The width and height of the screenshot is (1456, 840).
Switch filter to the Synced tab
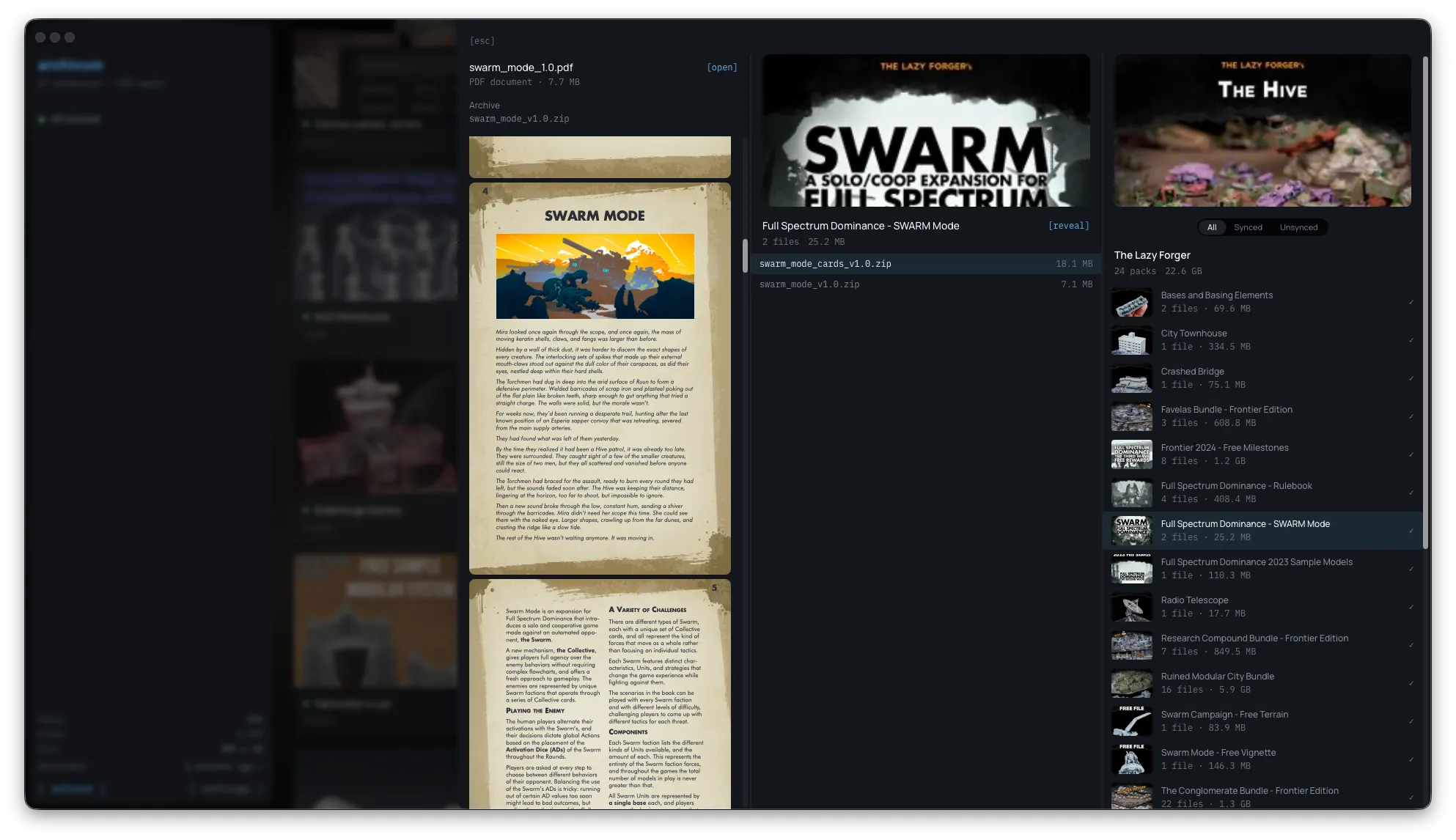click(1248, 227)
